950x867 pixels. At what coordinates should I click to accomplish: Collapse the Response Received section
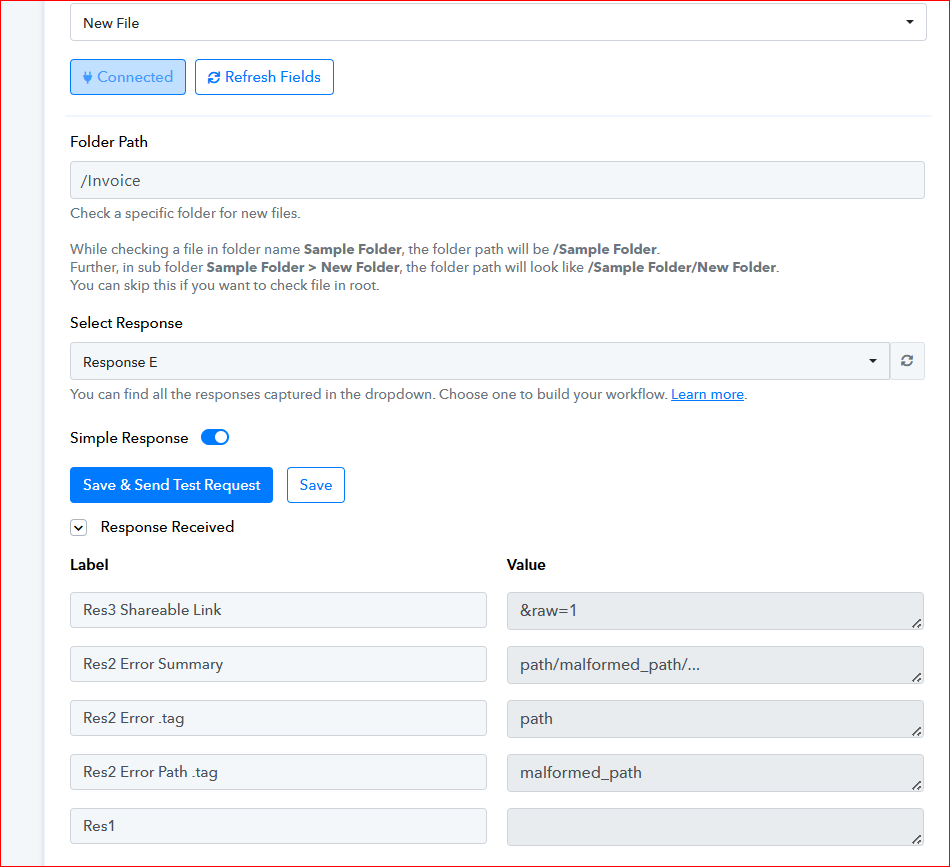click(x=79, y=527)
